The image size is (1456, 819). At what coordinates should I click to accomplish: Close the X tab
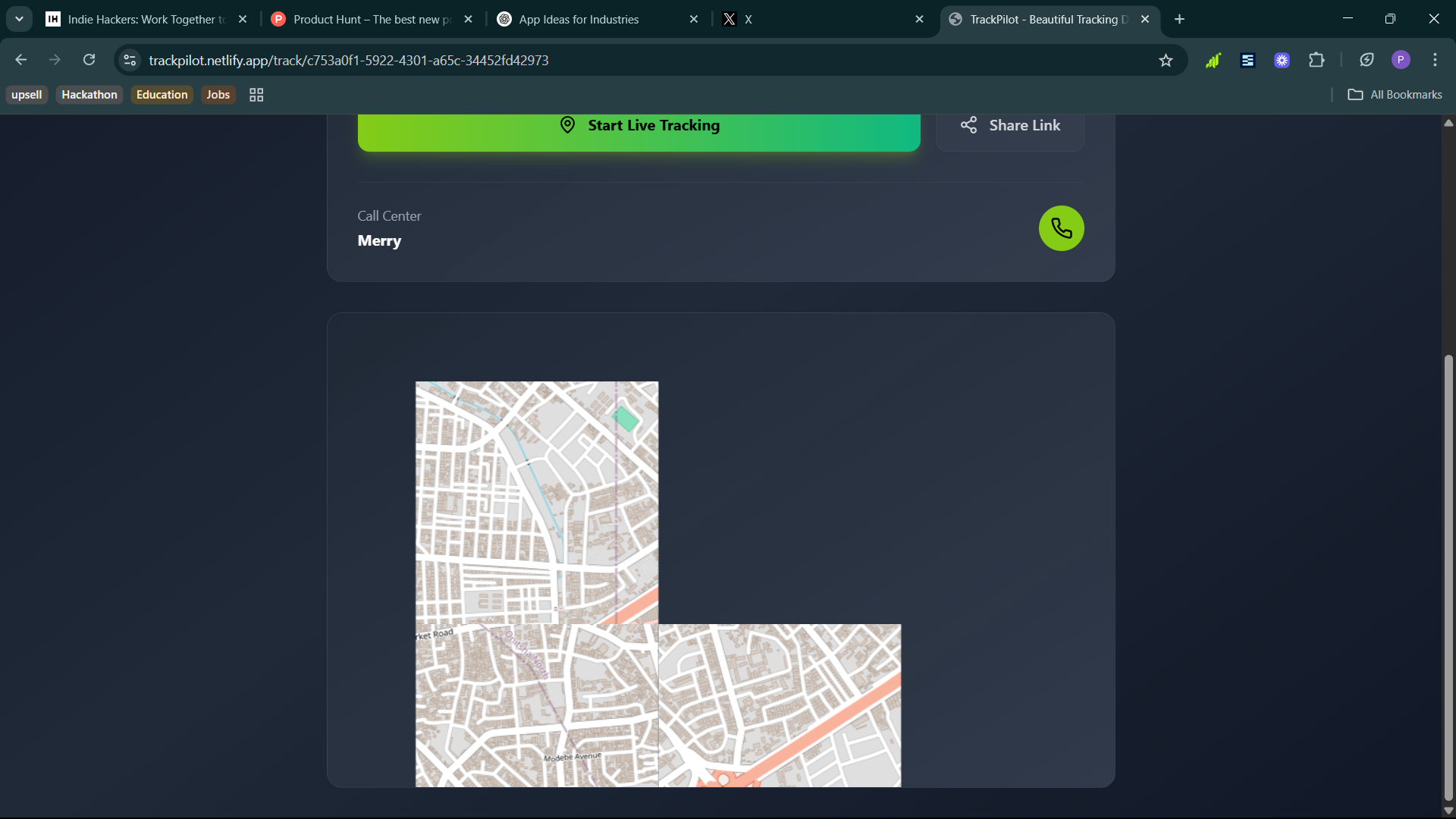coord(919,19)
